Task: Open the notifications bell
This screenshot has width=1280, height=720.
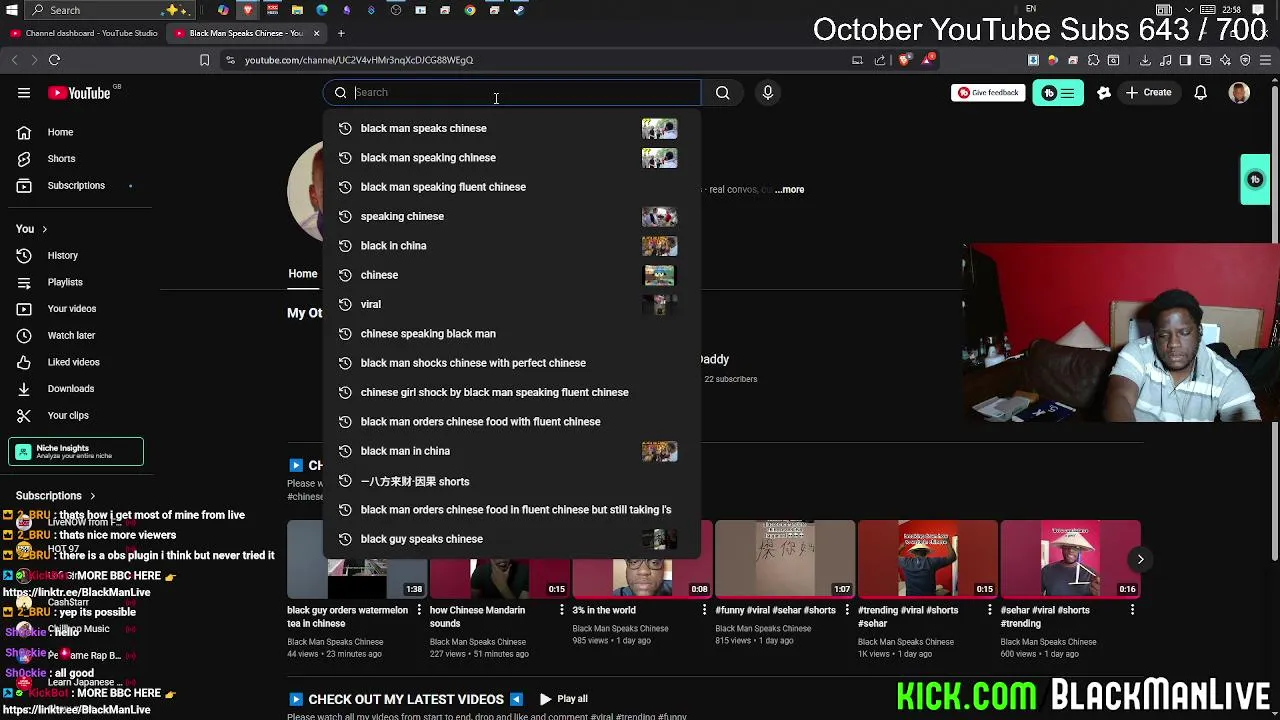Action: (1200, 92)
